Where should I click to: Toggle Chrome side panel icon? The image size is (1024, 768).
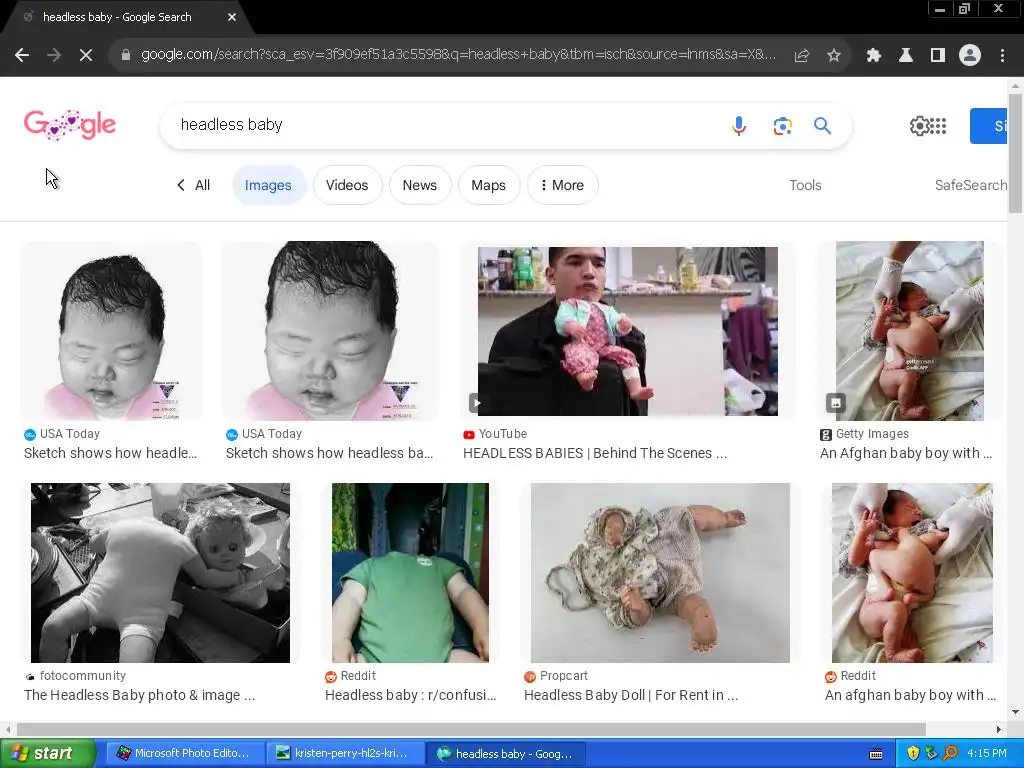[938, 56]
